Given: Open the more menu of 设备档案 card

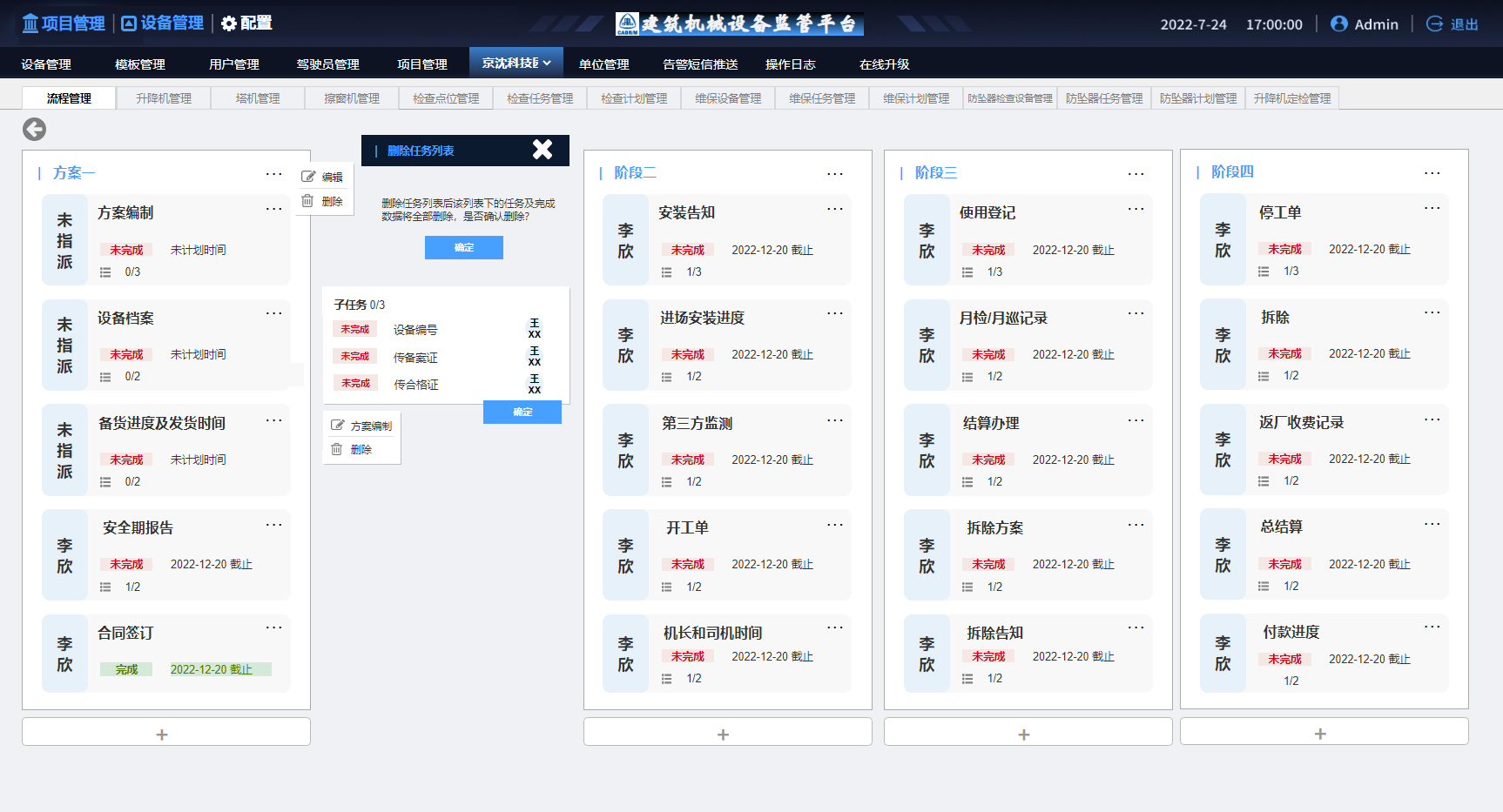Looking at the screenshot, I should [274, 313].
